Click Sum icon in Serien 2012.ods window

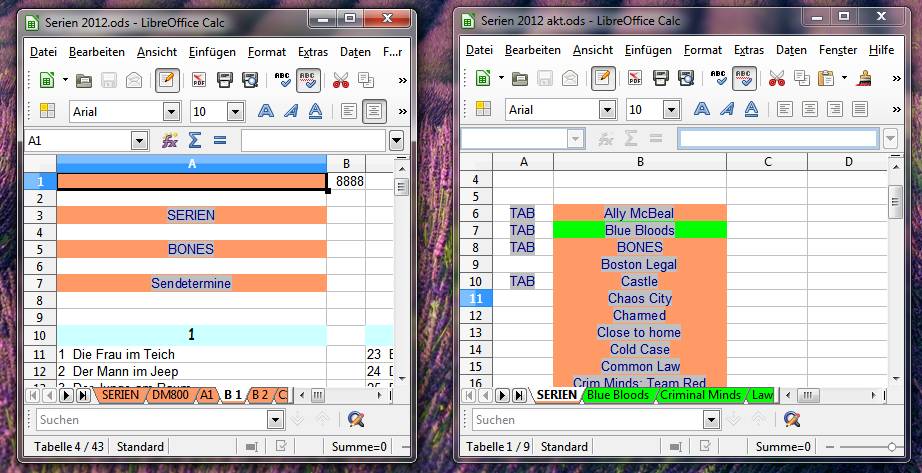(195, 140)
